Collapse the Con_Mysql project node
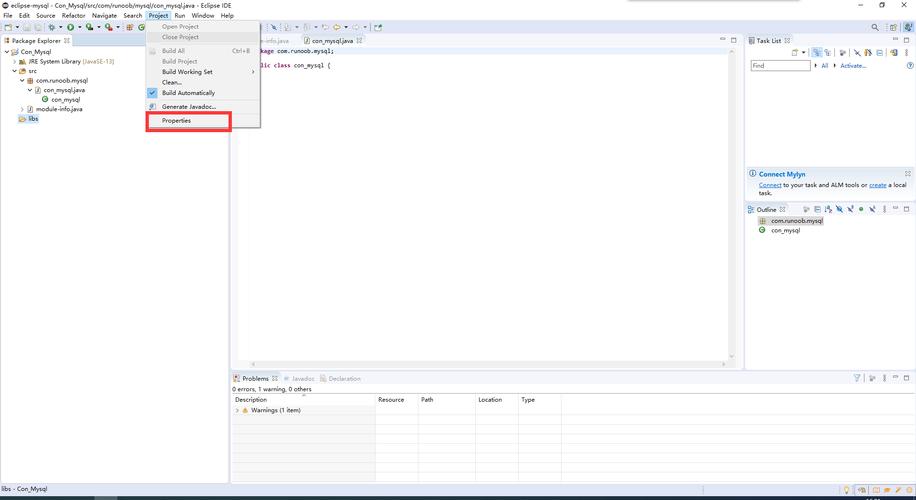Viewport: 916px width, 500px height. click(x=7, y=52)
